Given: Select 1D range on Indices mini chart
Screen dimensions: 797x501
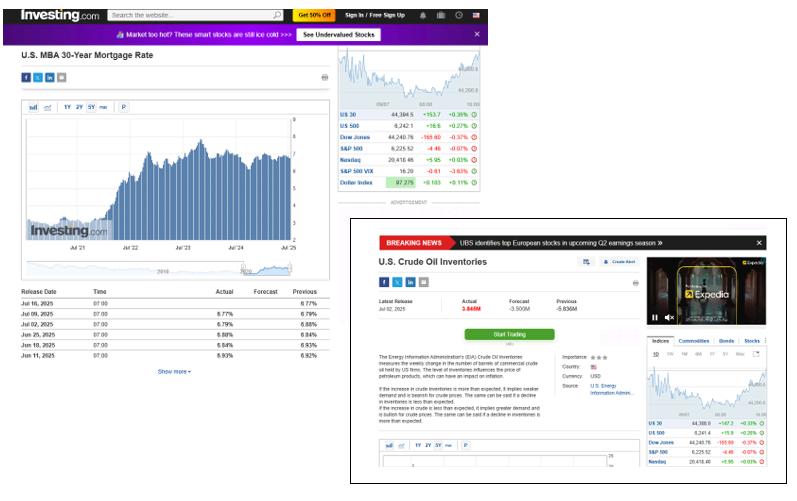Looking at the screenshot, I should pyautogui.click(x=656, y=354).
